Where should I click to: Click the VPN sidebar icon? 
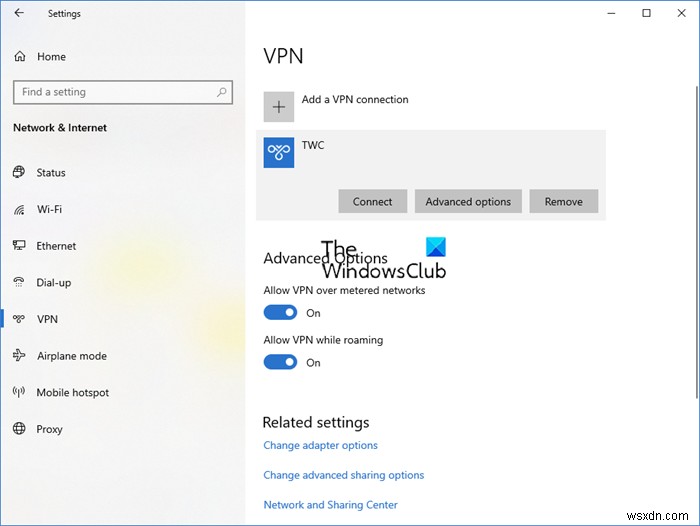pos(19,318)
